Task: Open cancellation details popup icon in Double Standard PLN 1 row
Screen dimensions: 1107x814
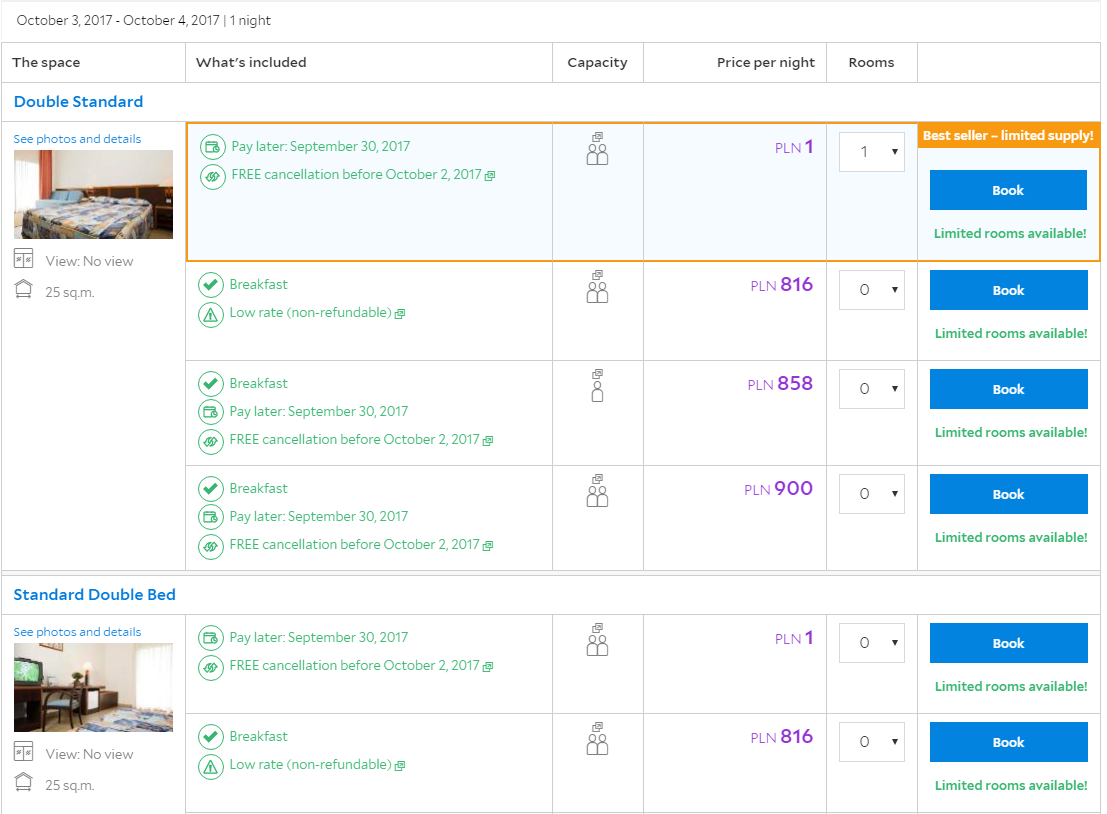Action: (x=490, y=175)
